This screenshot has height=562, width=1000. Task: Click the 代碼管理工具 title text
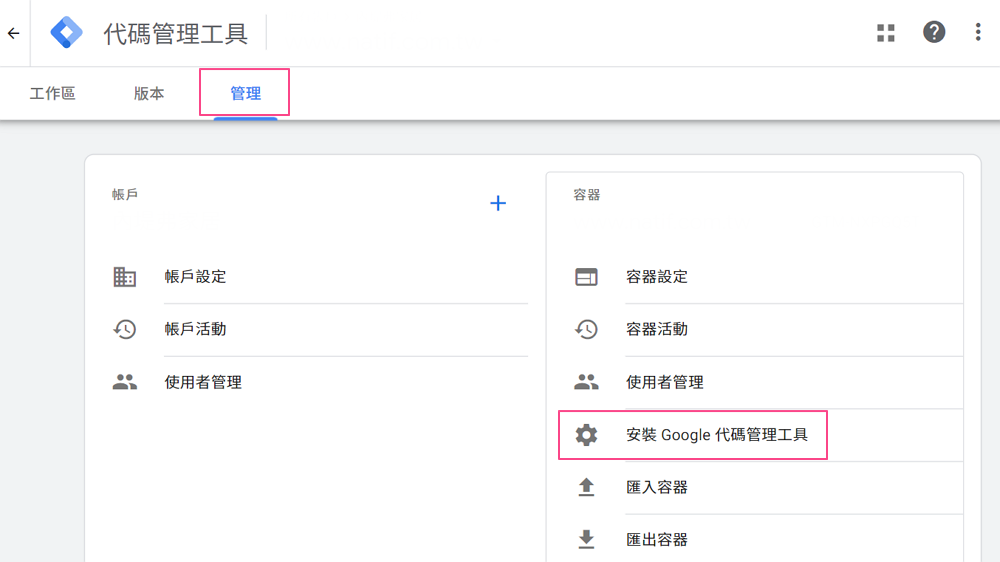(x=175, y=34)
